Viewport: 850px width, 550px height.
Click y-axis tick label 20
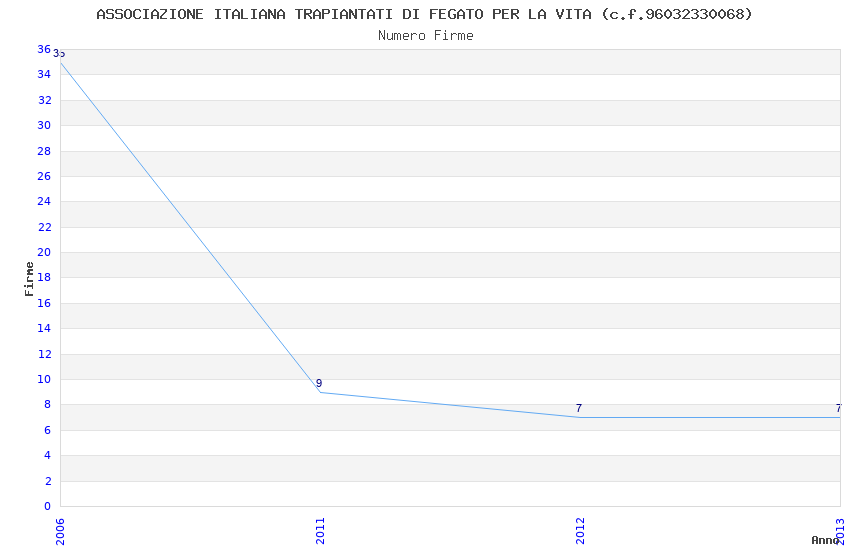click(44, 252)
